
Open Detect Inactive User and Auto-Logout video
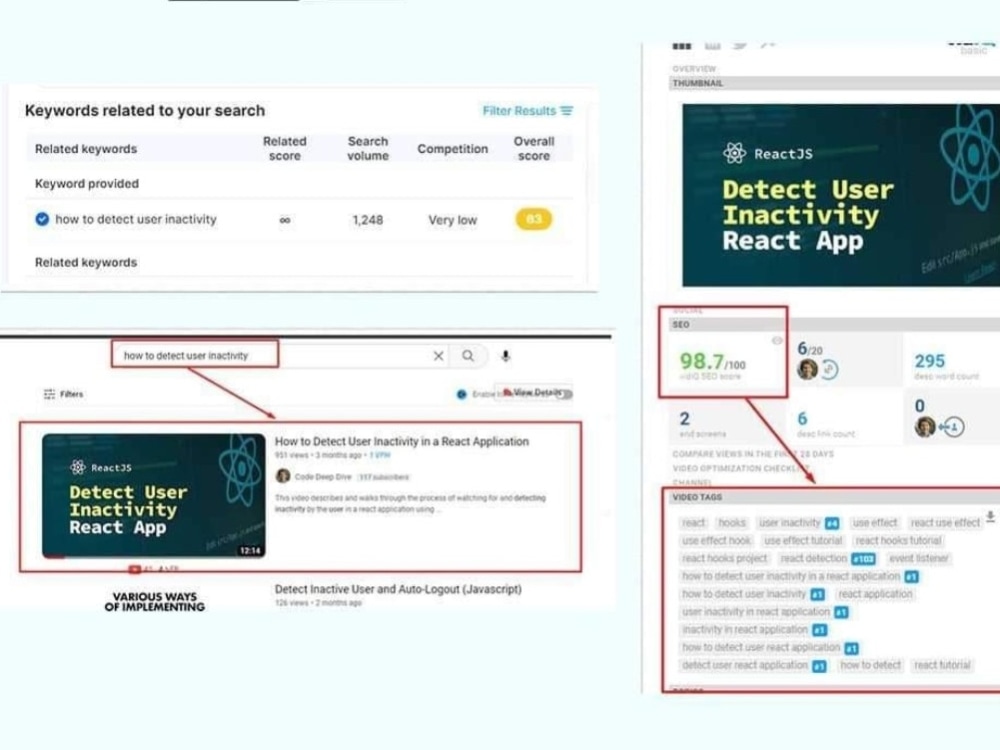click(x=398, y=589)
